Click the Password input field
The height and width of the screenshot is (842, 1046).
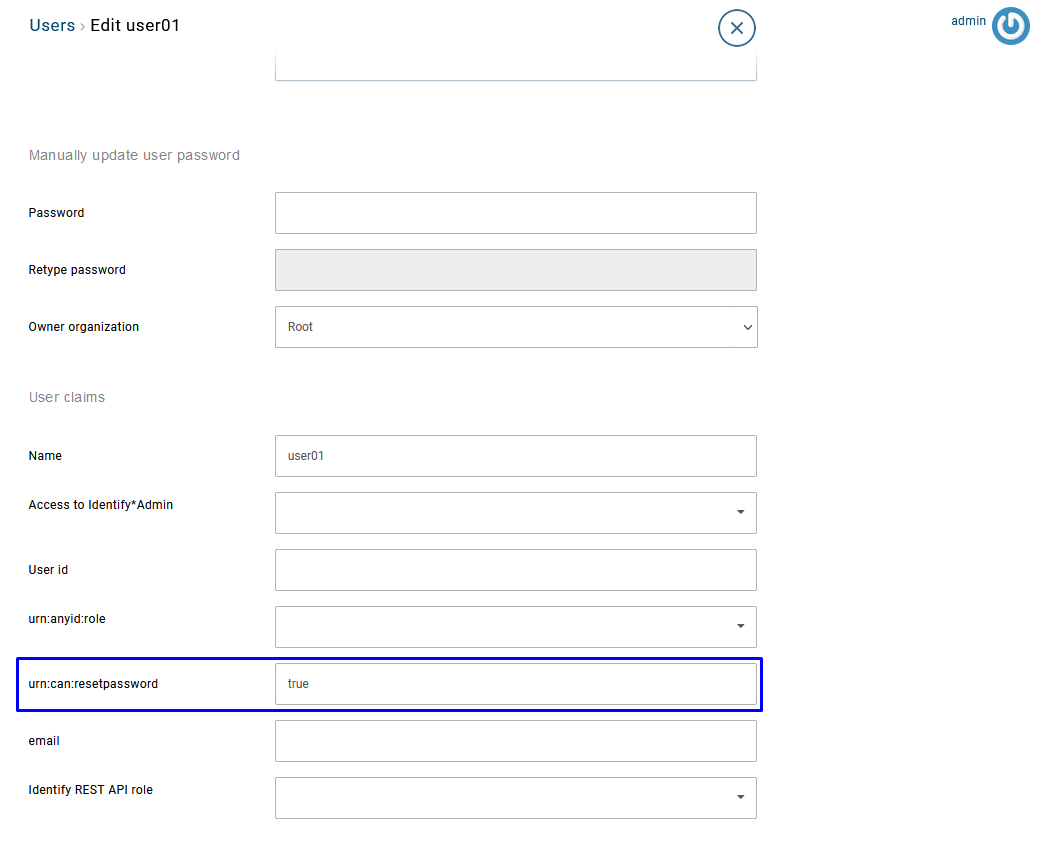[515, 213]
